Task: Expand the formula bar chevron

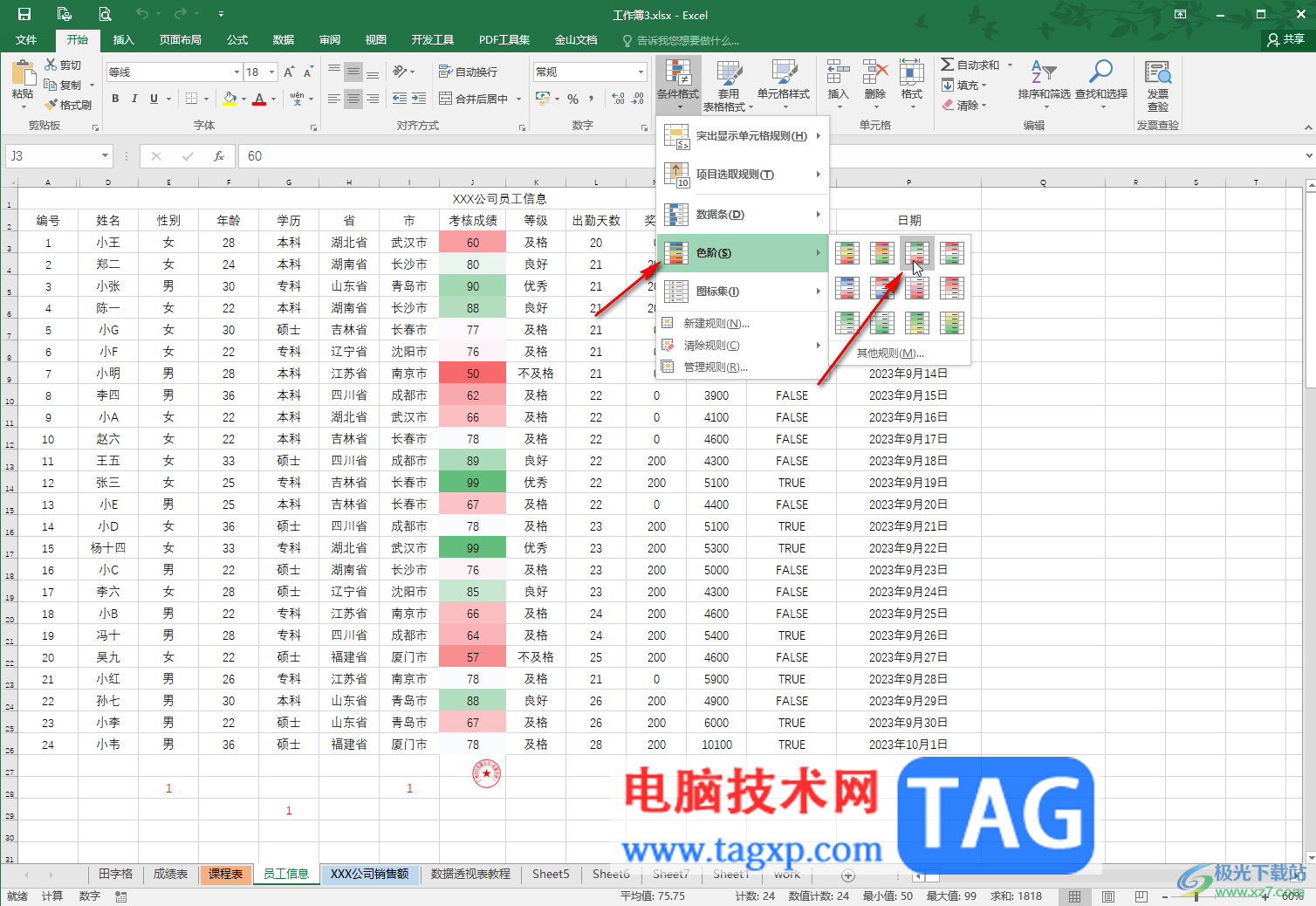Action: pos(1308,156)
